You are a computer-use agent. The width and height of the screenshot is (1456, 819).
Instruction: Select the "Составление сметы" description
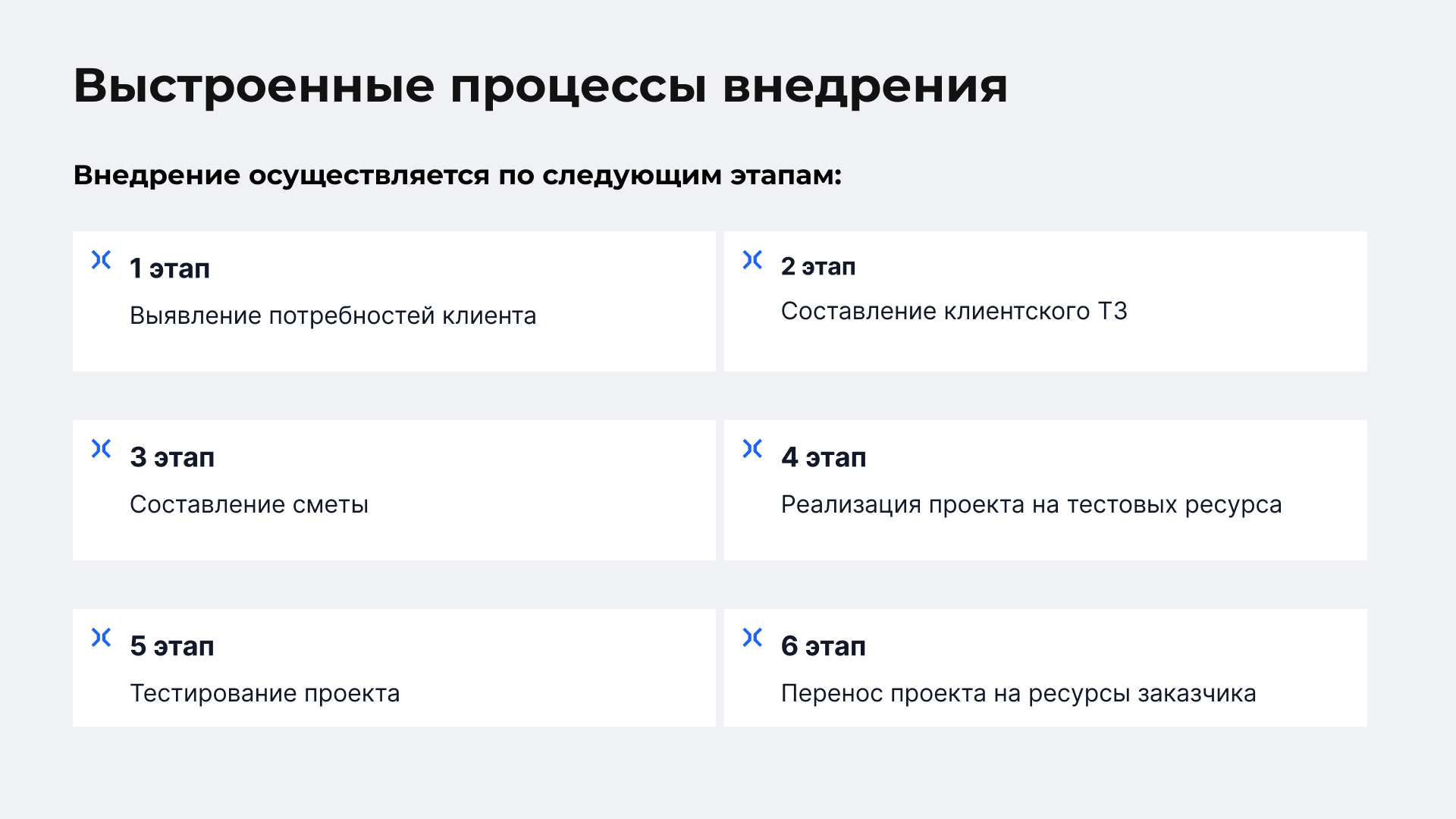249,504
